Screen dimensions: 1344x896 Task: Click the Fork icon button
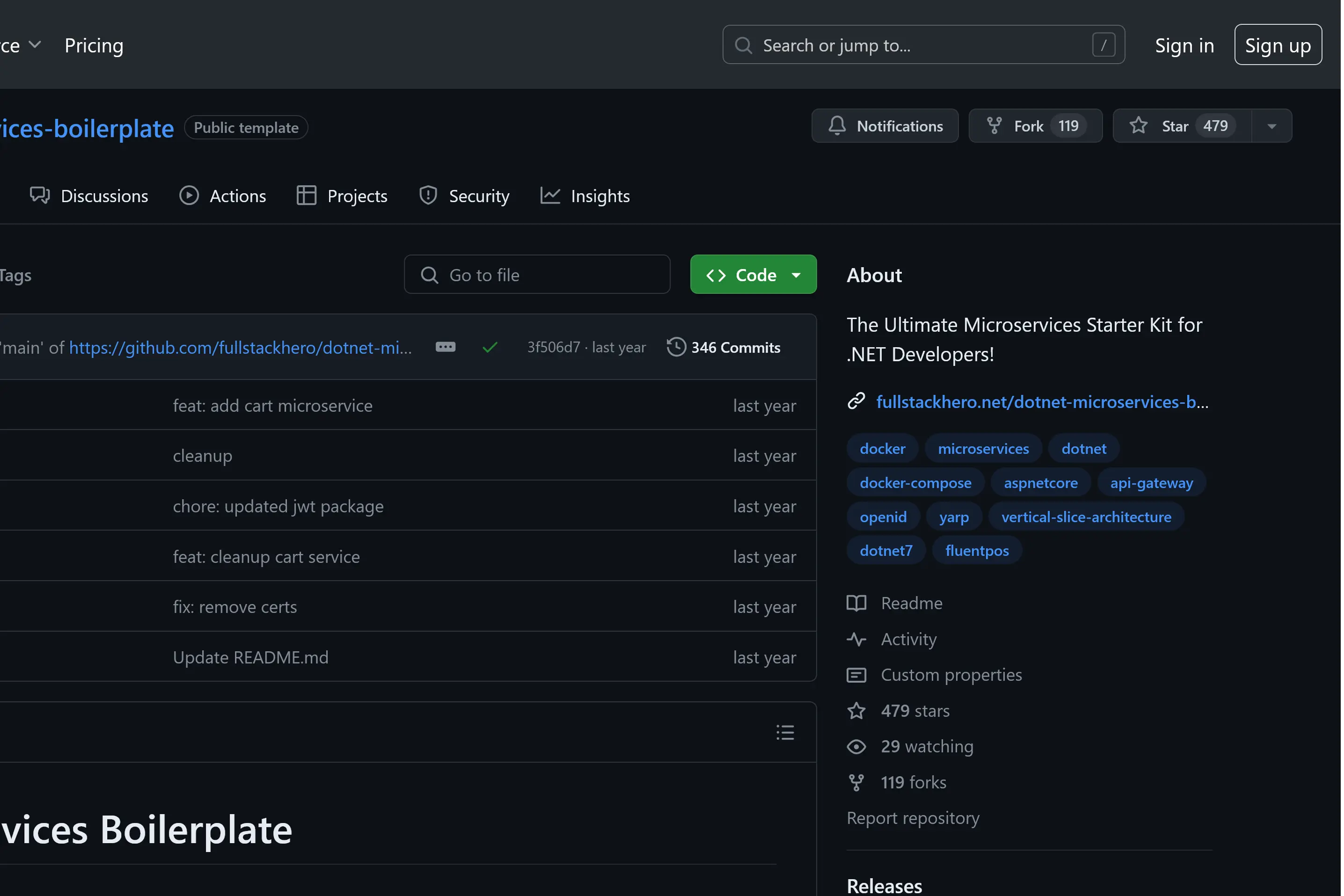click(x=994, y=126)
